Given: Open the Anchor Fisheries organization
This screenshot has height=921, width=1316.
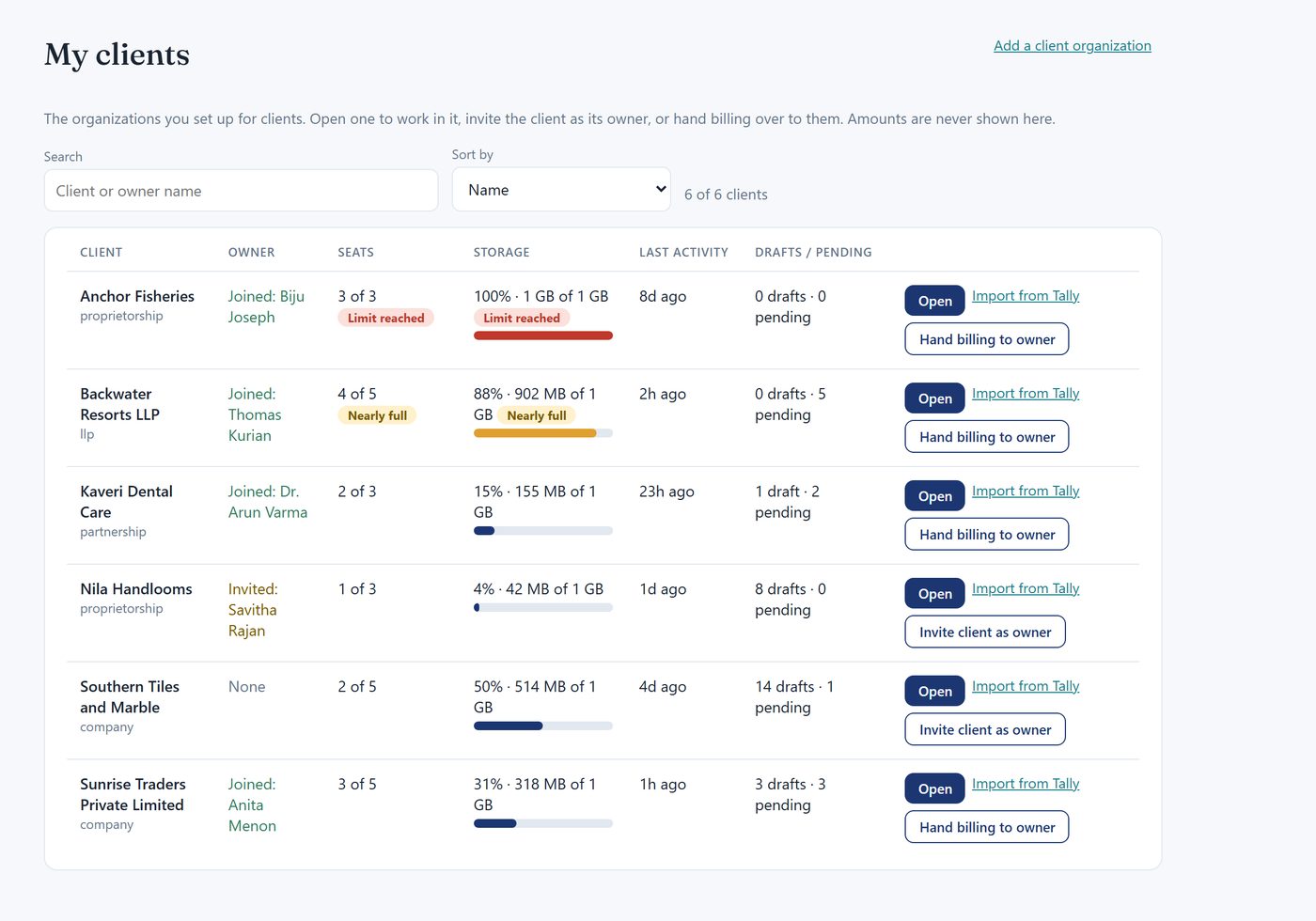Looking at the screenshot, I should point(935,301).
